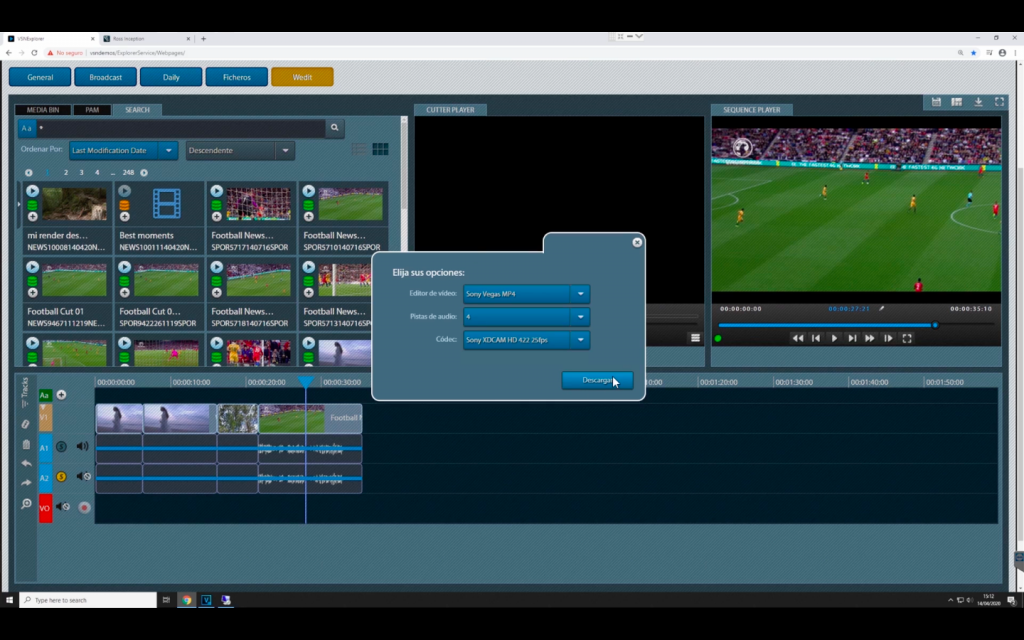Mute audio track A1 with the speaker icon
1024x640 pixels.
pos(82,447)
